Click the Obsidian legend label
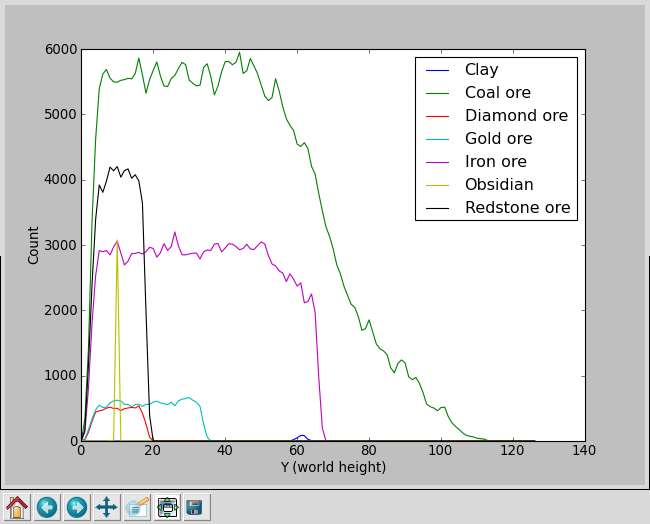The image size is (650, 524). (499, 185)
